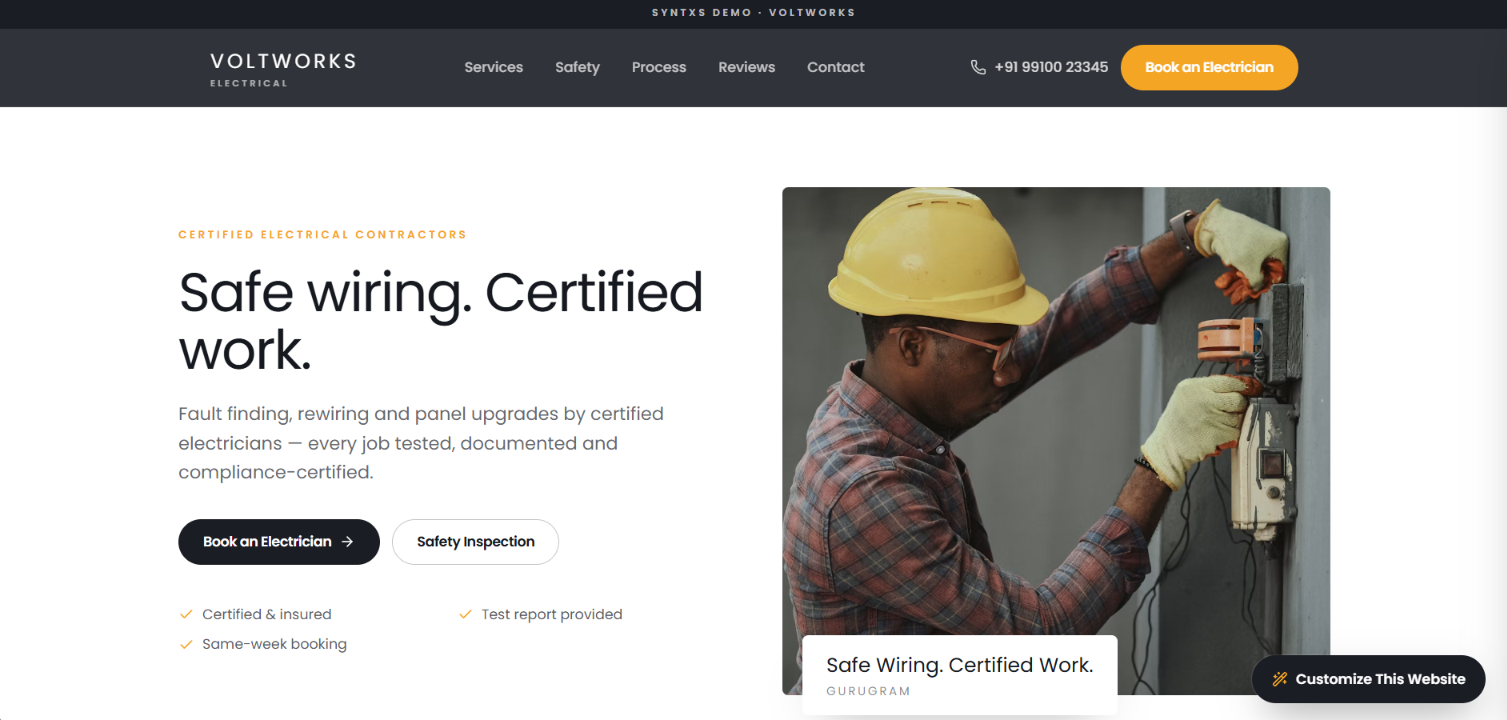
Task: Click the phone handset icon in header
Action: click(978, 67)
